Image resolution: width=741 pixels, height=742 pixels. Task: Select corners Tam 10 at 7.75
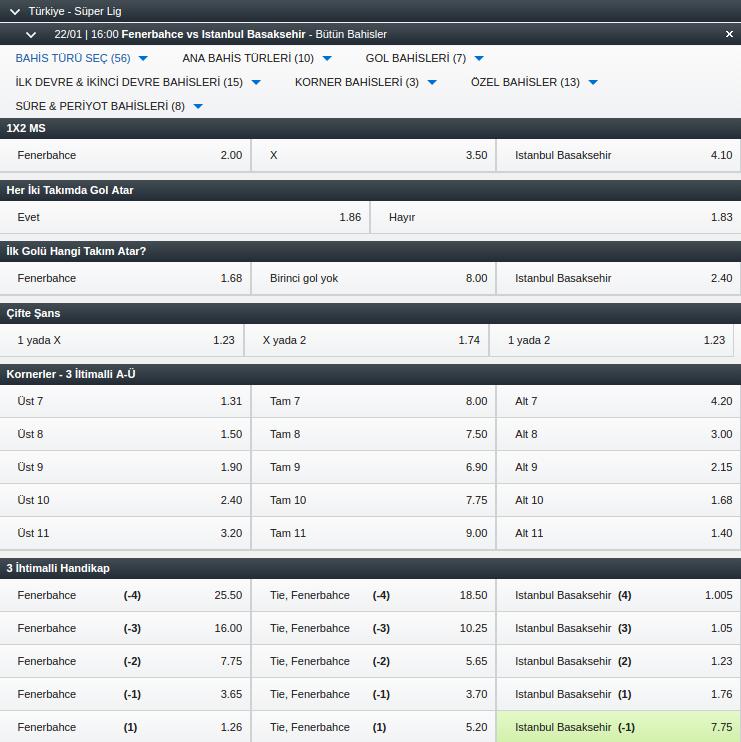[x=373, y=500]
